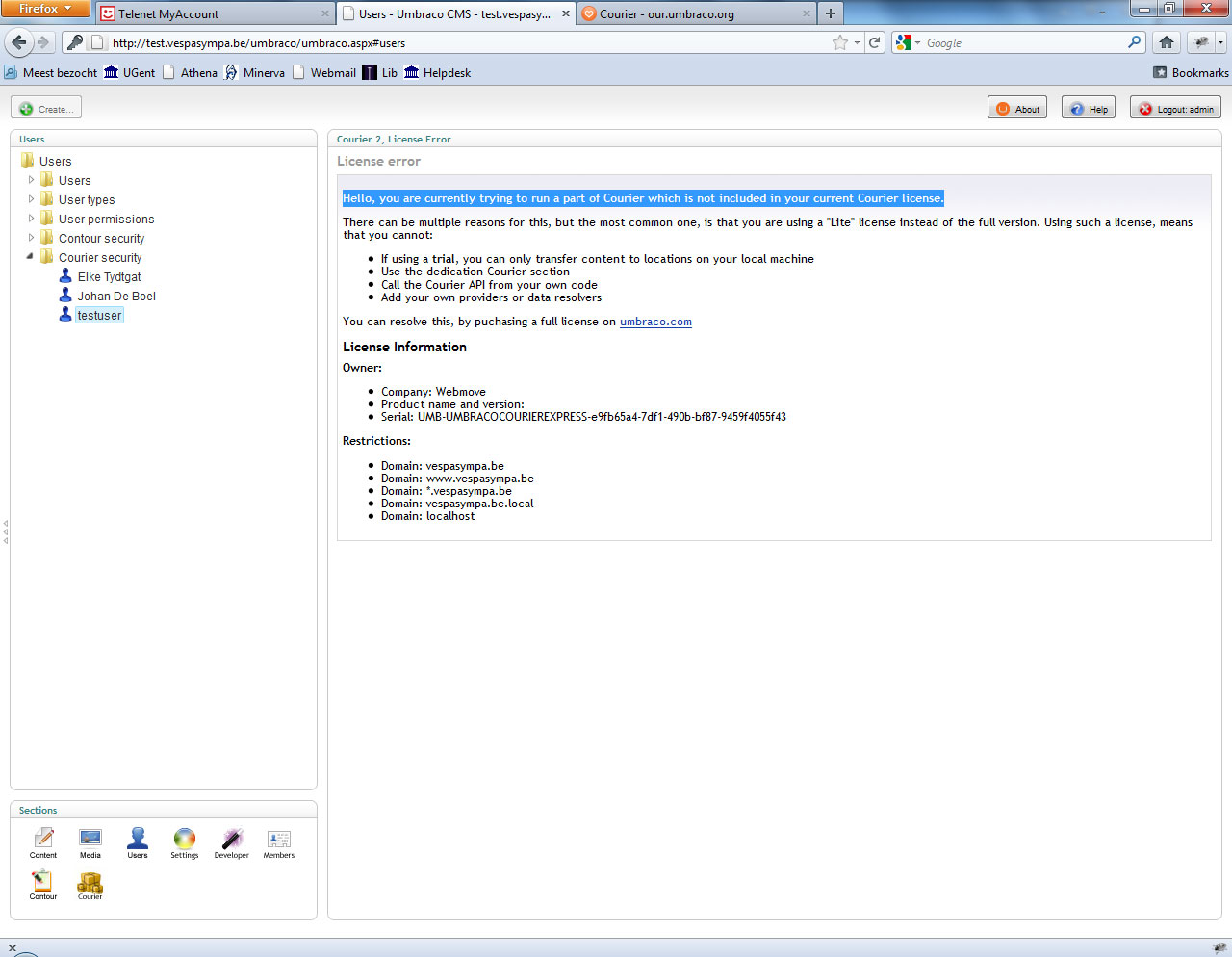The height and width of the screenshot is (957, 1232).
Task: Click the User permissions folder icon
Action: 47,219
